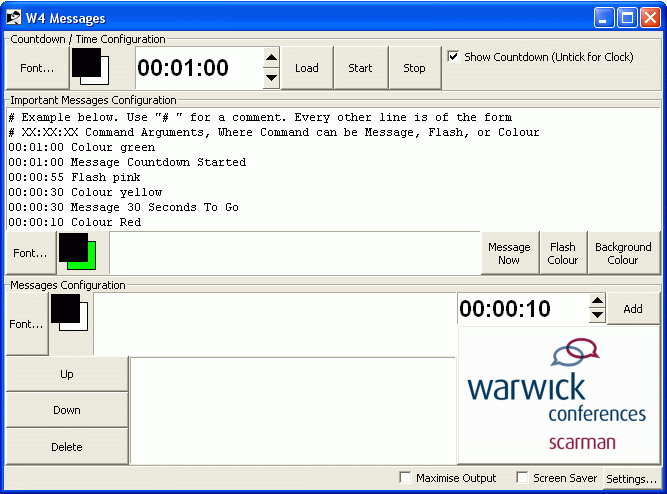Viewport: 667px width, 494px height.
Task: Enable the Screen Saver checkbox
Action: pyautogui.click(x=522, y=478)
